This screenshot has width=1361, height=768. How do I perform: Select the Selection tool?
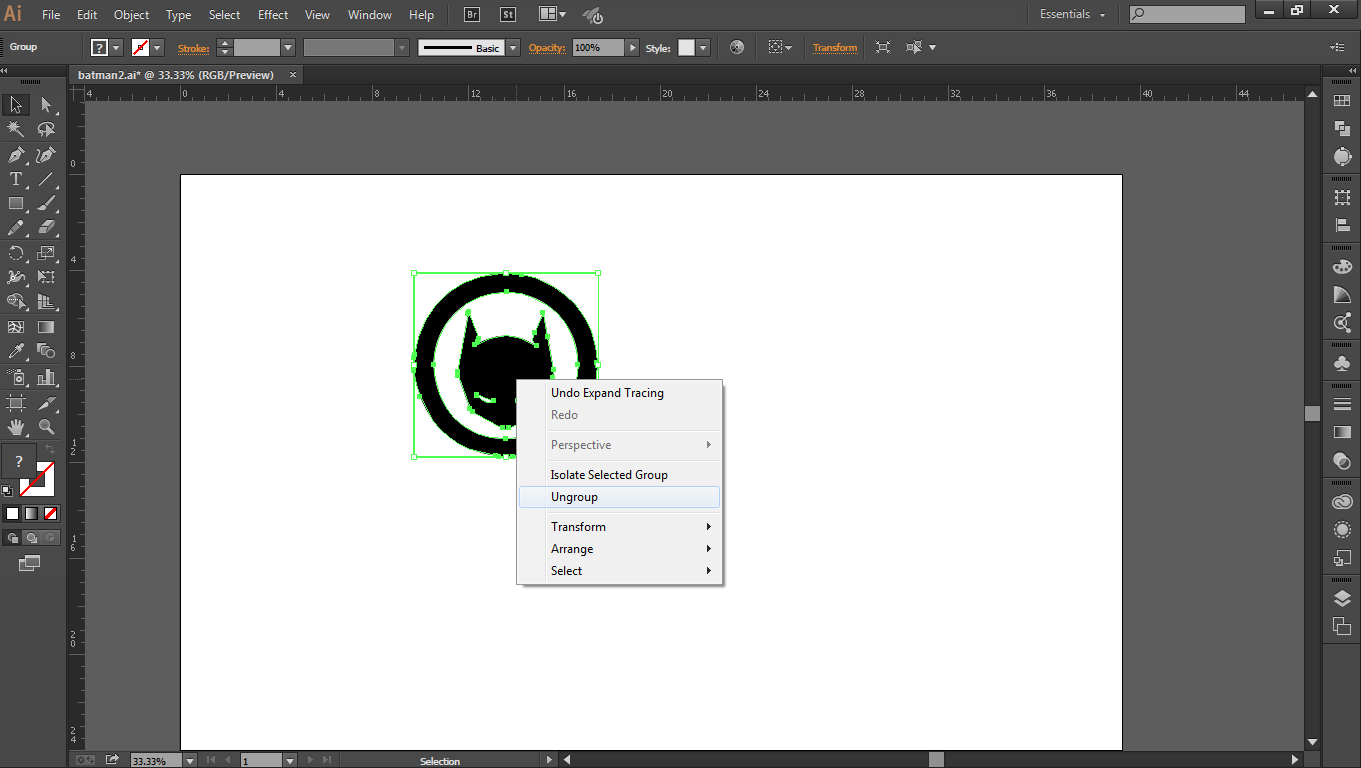click(16, 104)
